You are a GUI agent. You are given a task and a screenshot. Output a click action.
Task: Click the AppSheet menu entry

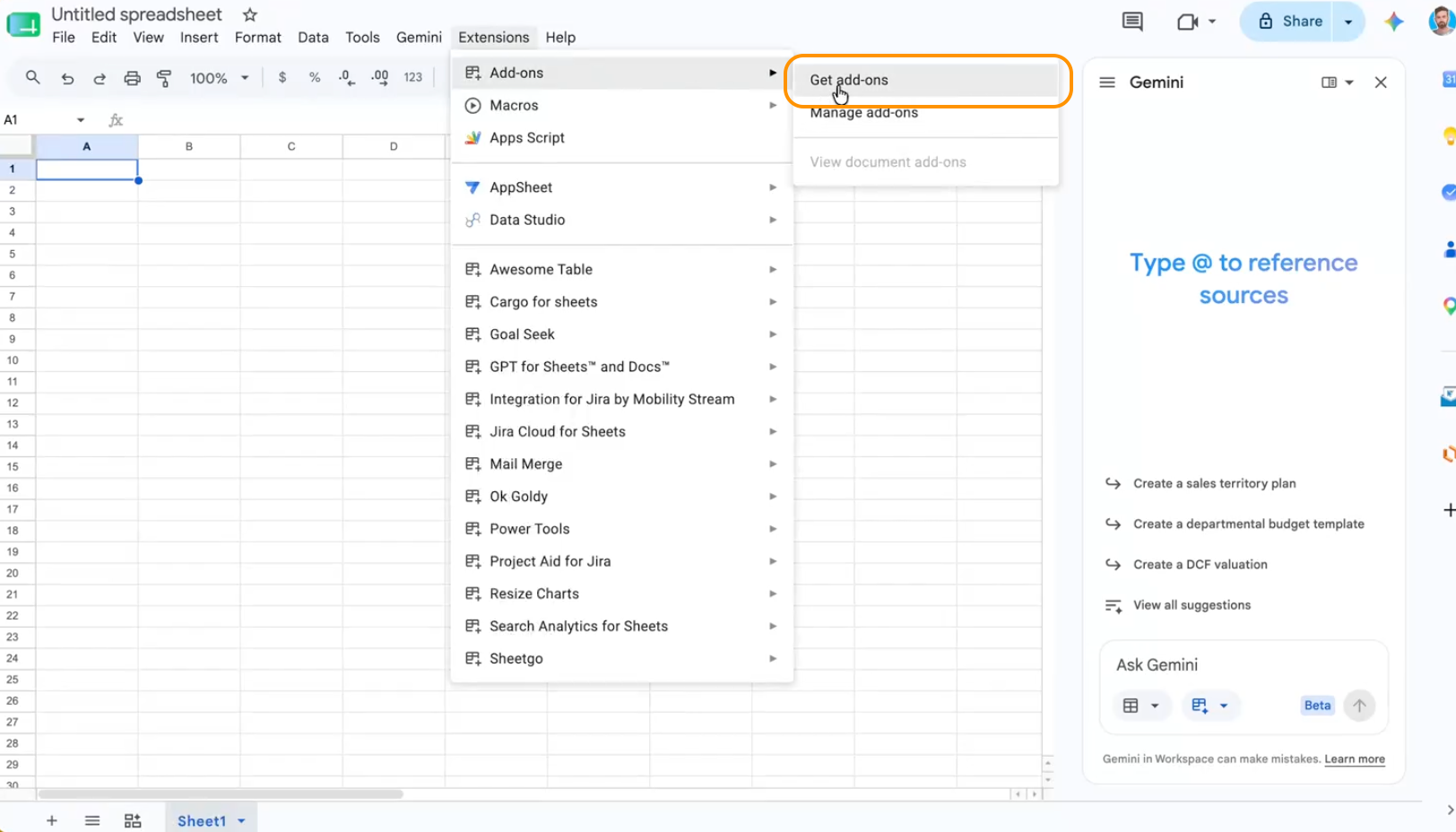pyautogui.click(x=622, y=187)
